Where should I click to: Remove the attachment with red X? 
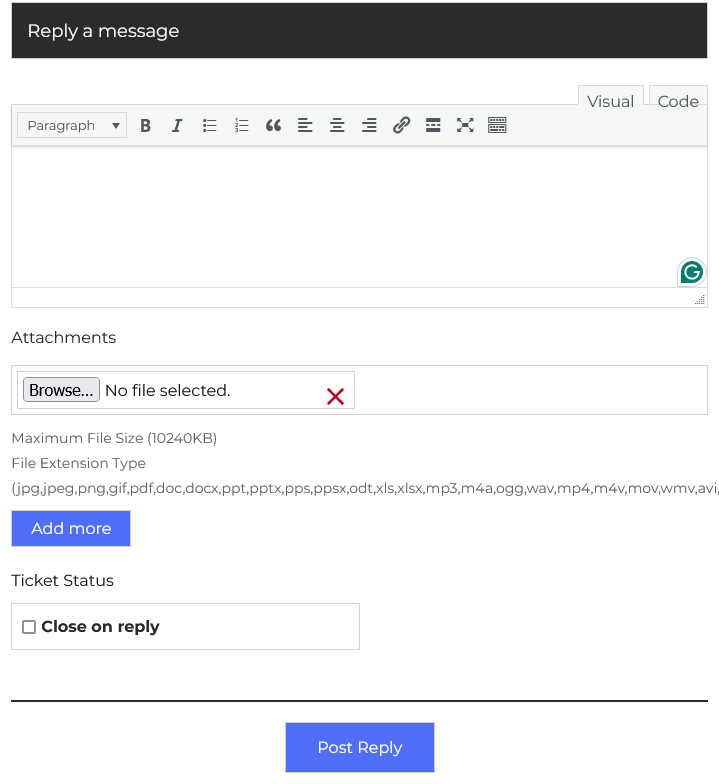click(335, 397)
